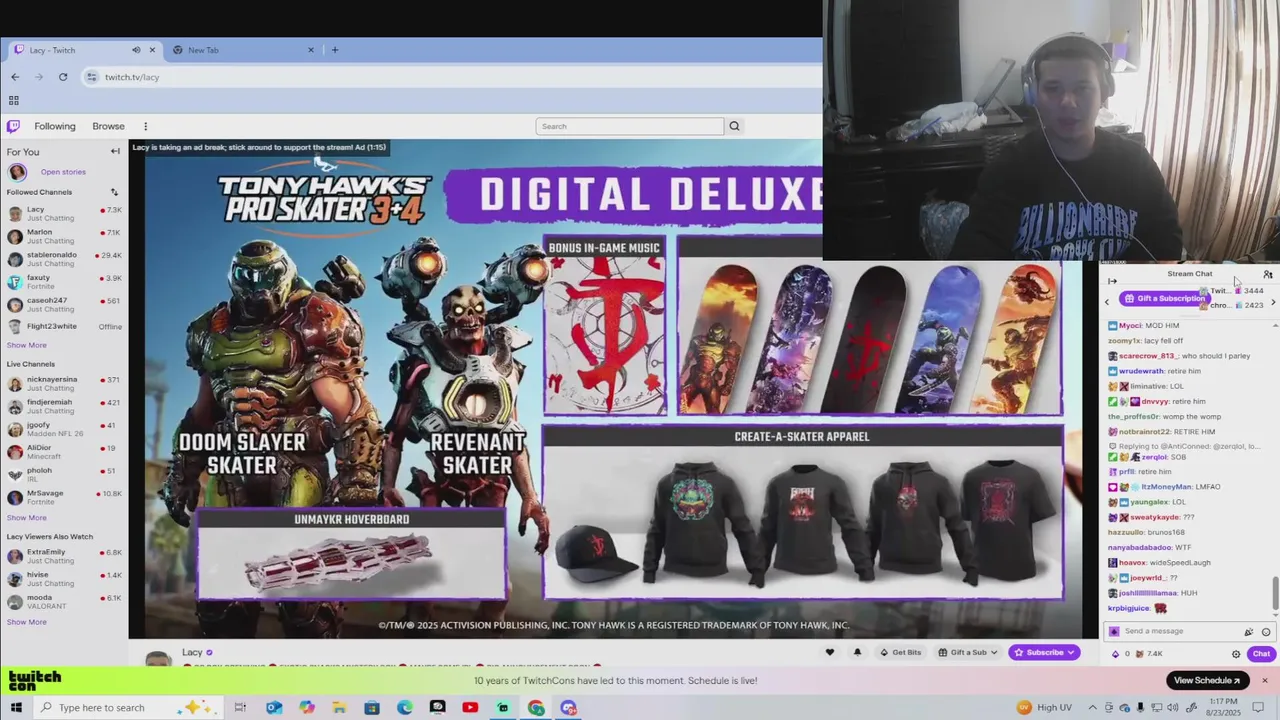This screenshot has height=720, width=1280.
Task: Open chat identity badge picker
Action: coord(1114,631)
